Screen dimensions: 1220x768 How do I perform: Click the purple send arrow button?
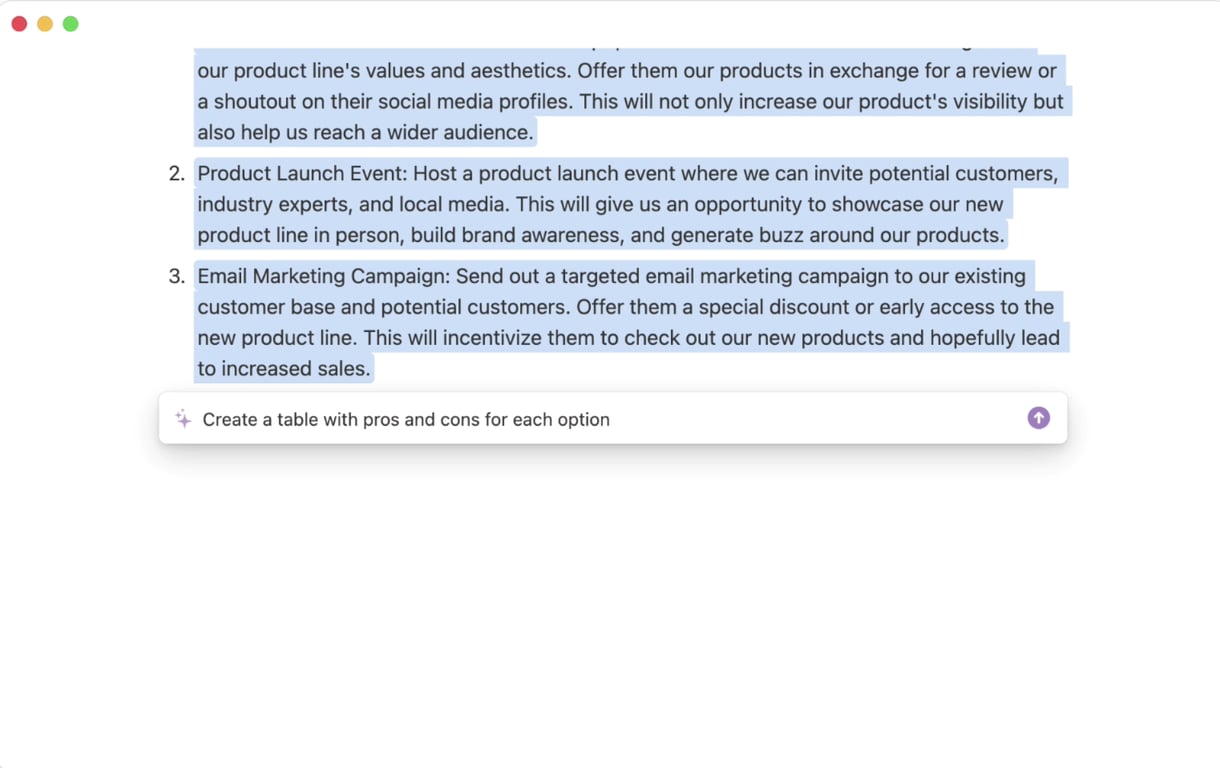click(1038, 418)
